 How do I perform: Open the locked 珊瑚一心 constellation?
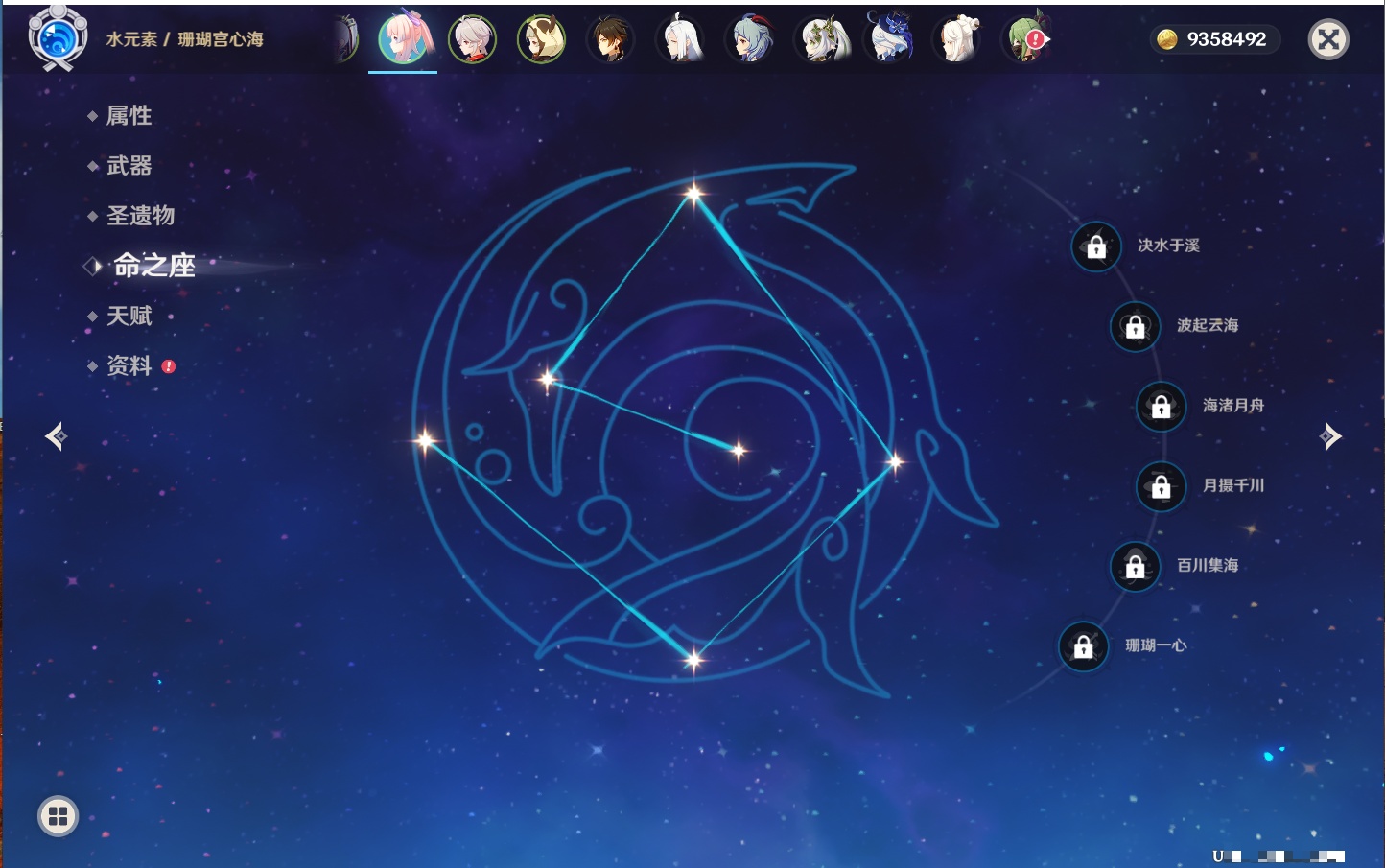pyautogui.click(x=1083, y=647)
